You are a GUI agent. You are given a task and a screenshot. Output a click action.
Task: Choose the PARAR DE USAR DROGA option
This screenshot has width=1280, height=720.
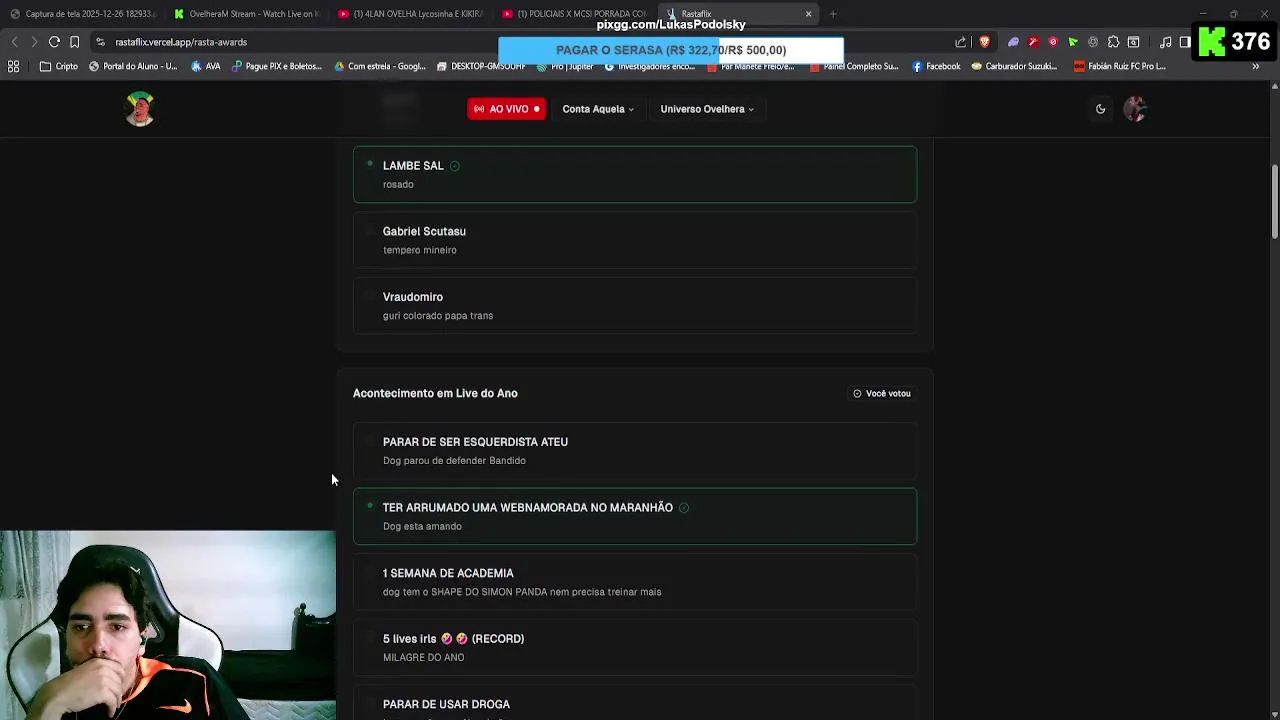[x=635, y=703]
